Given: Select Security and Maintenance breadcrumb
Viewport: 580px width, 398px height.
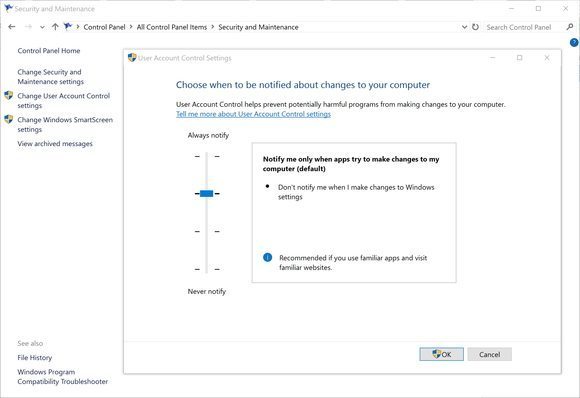Looking at the screenshot, I should [x=258, y=27].
